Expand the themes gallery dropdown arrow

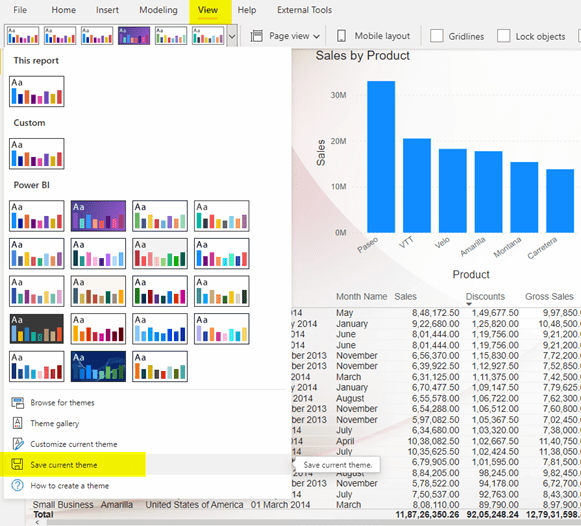(232, 36)
